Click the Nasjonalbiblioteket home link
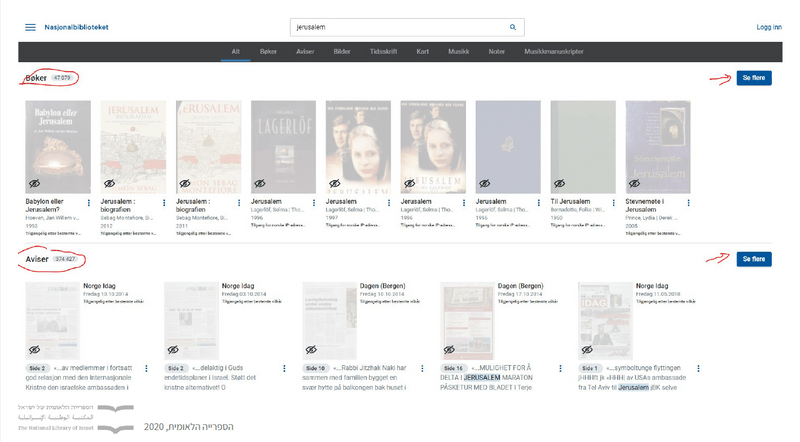Screen dimensions: 800x442 coord(74,27)
